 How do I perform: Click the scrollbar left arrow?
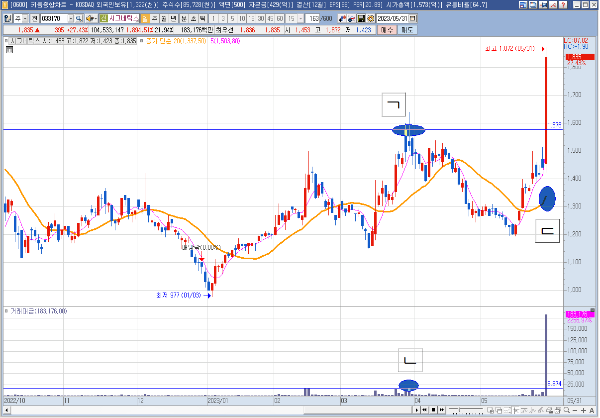(5, 410)
